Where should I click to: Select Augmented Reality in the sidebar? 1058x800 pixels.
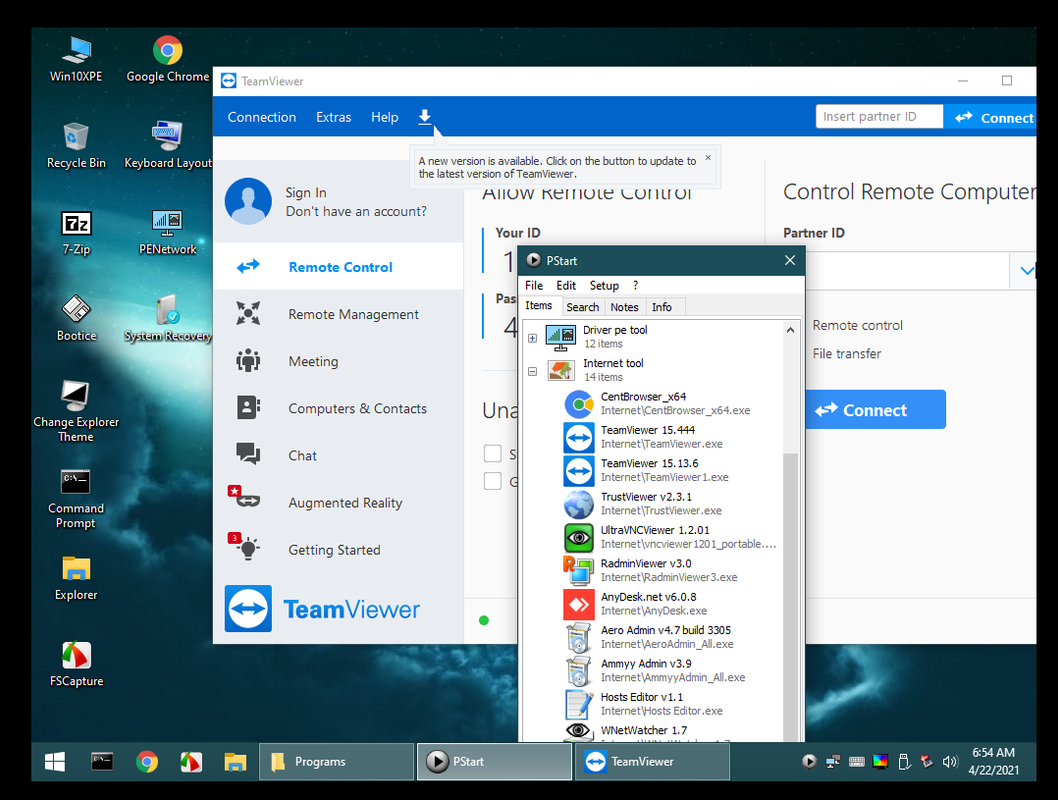[338, 503]
